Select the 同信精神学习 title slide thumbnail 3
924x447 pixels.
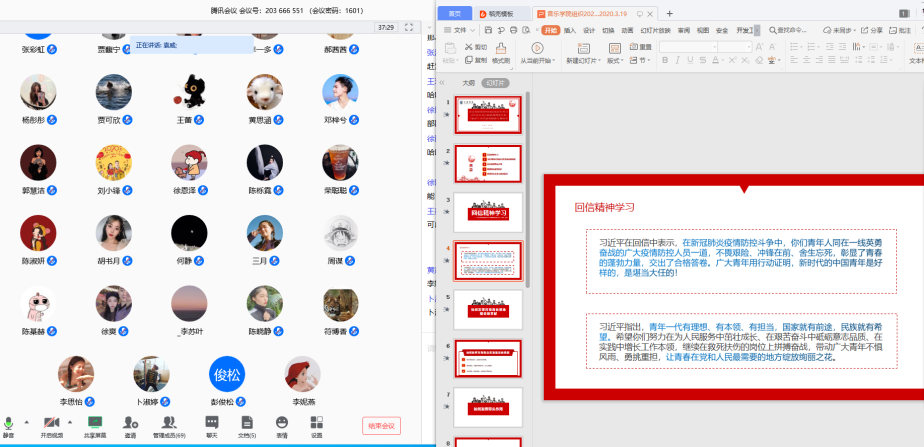(488, 211)
